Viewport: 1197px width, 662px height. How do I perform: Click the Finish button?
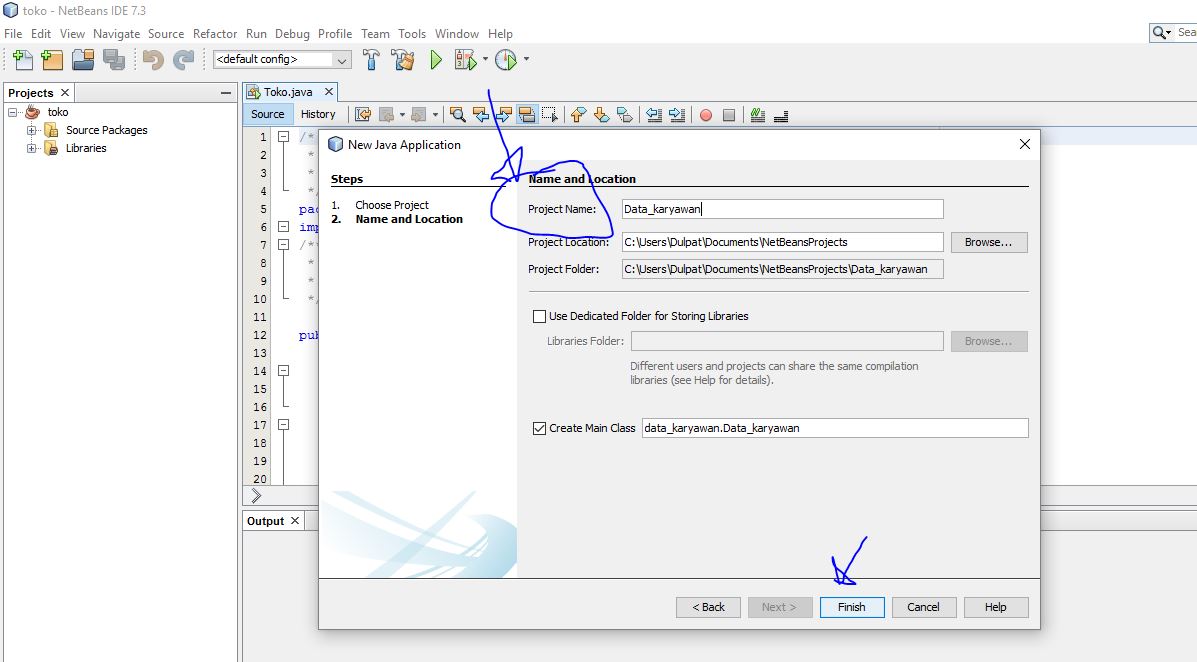(851, 607)
